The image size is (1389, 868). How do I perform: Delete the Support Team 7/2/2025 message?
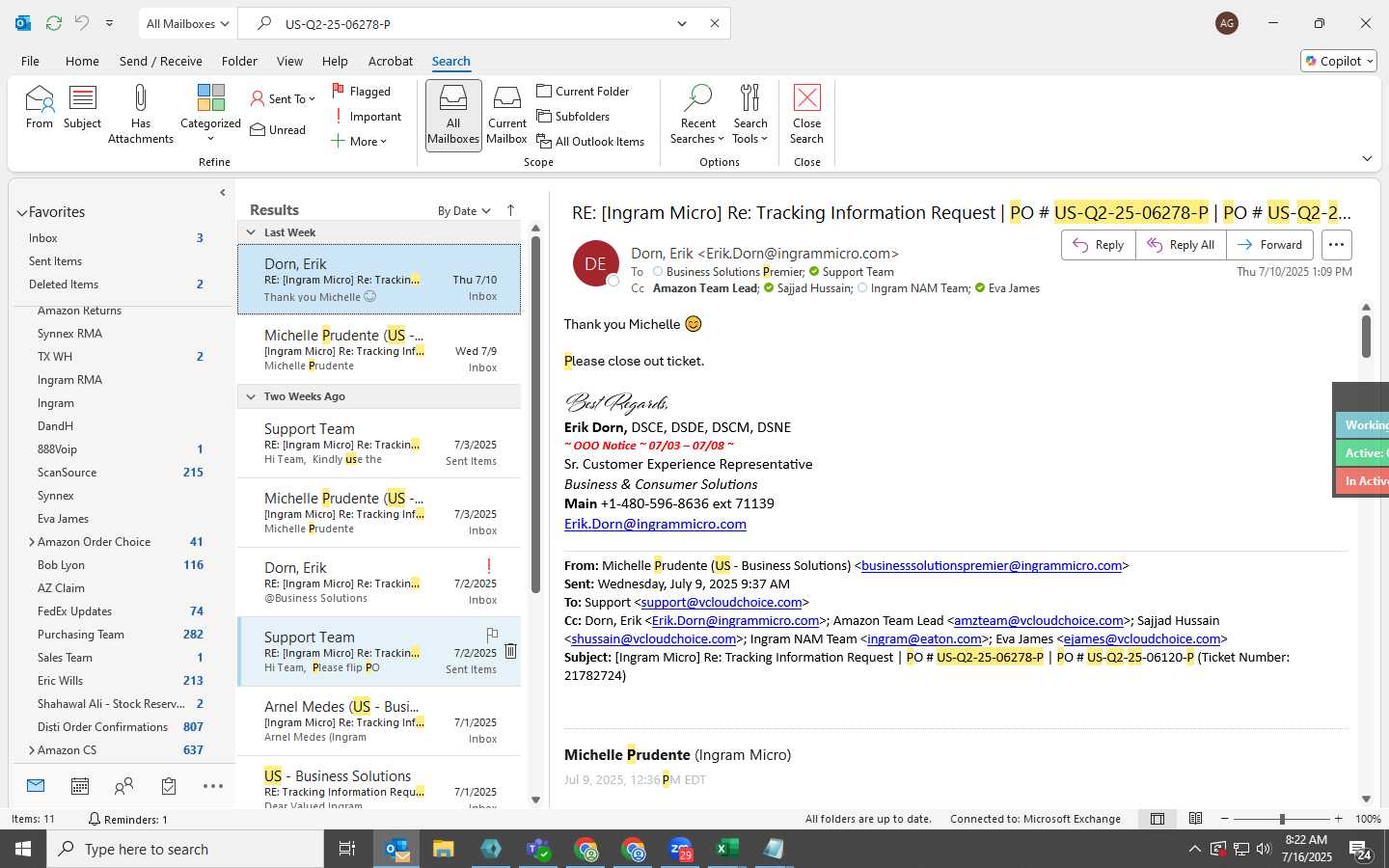click(510, 651)
